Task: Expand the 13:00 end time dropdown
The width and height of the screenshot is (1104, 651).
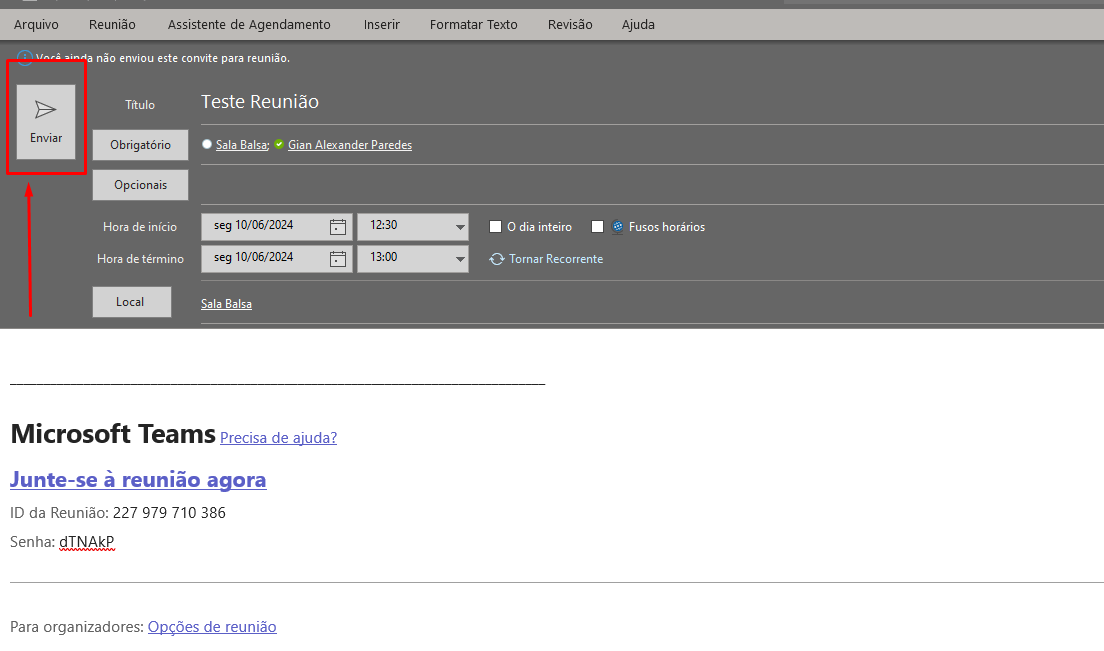Action: point(460,259)
